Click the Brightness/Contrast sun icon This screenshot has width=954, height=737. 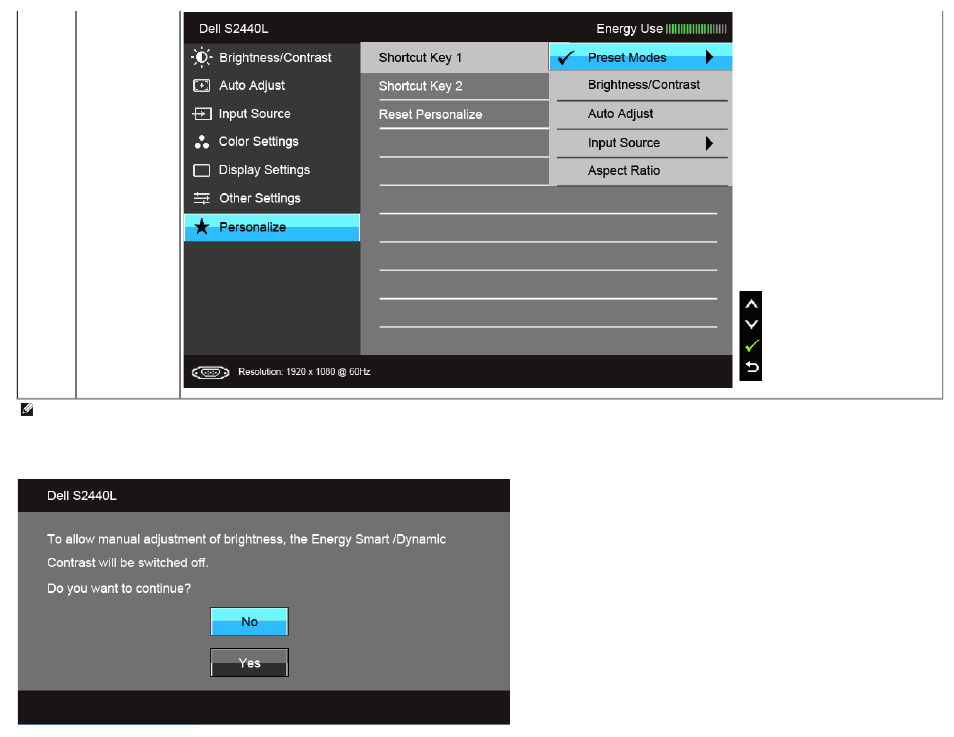click(201, 58)
